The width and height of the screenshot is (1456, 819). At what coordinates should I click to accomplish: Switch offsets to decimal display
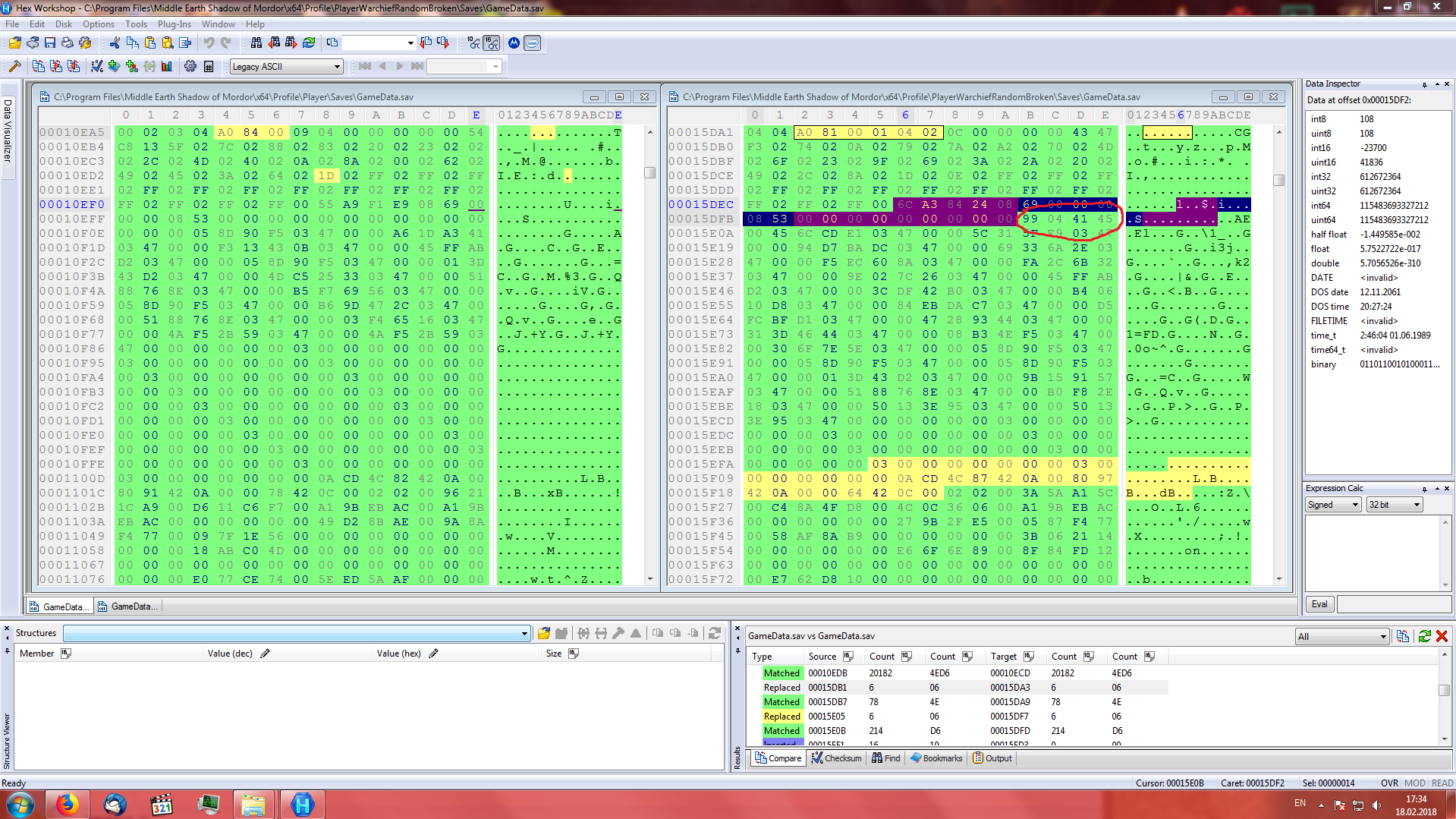[474, 43]
